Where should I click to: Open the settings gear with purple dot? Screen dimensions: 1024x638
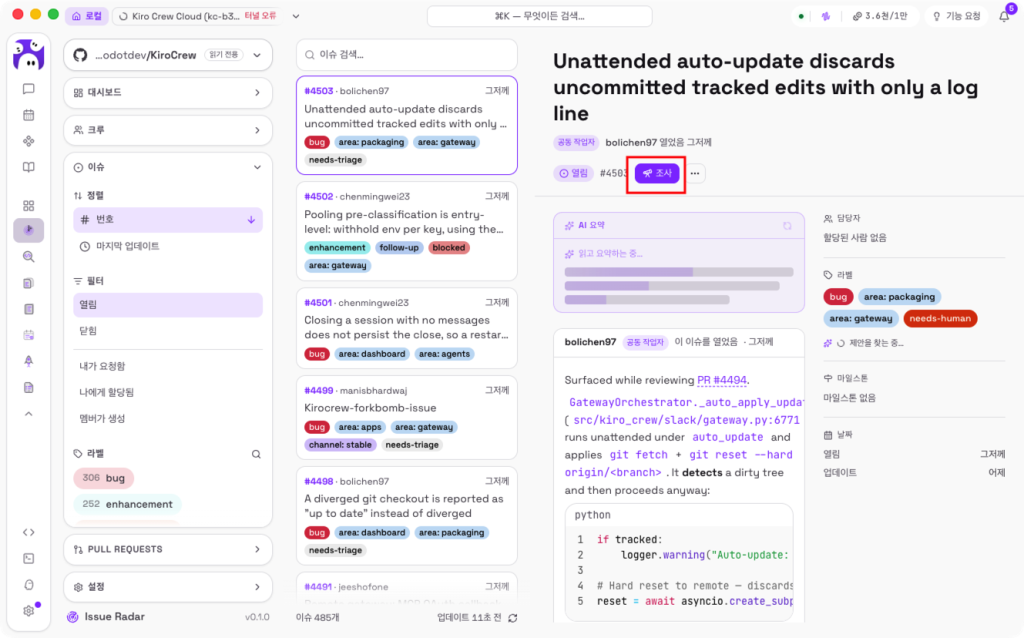(x=29, y=611)
